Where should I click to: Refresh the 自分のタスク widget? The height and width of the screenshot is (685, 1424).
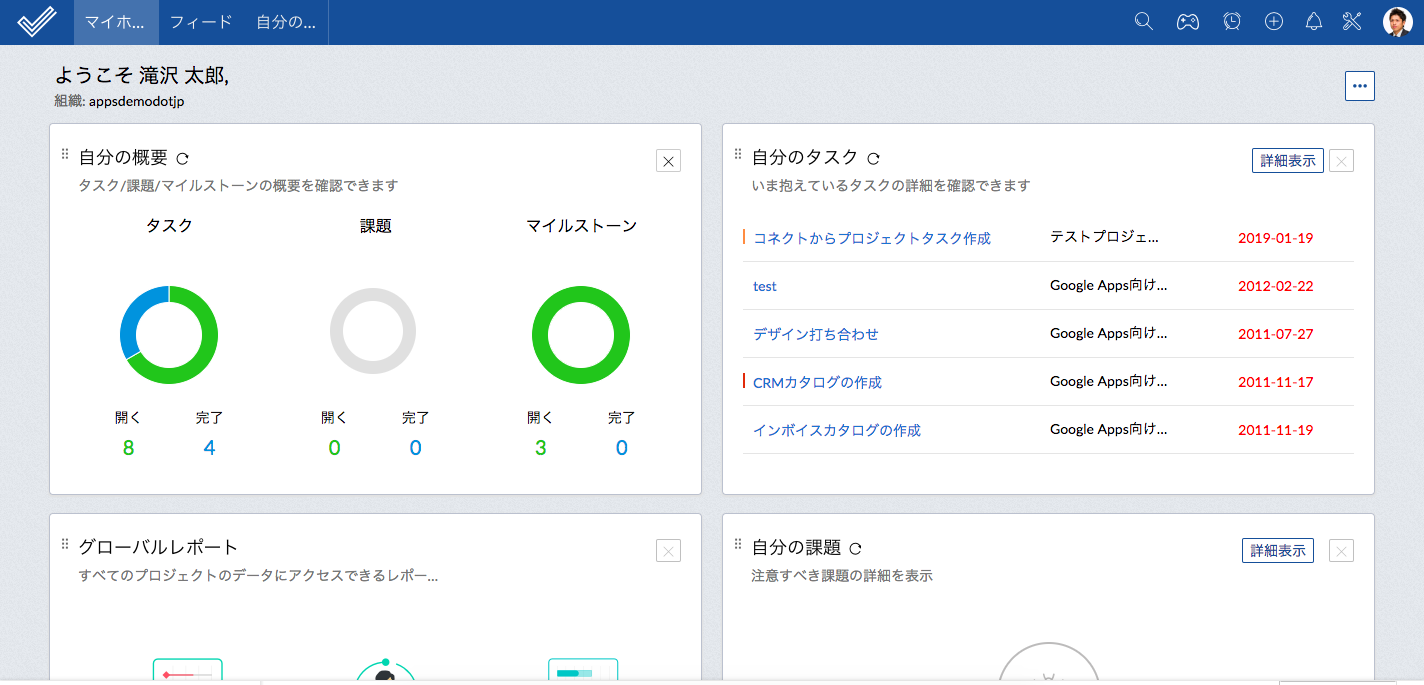pyautogui.click(x=873, y=158)
